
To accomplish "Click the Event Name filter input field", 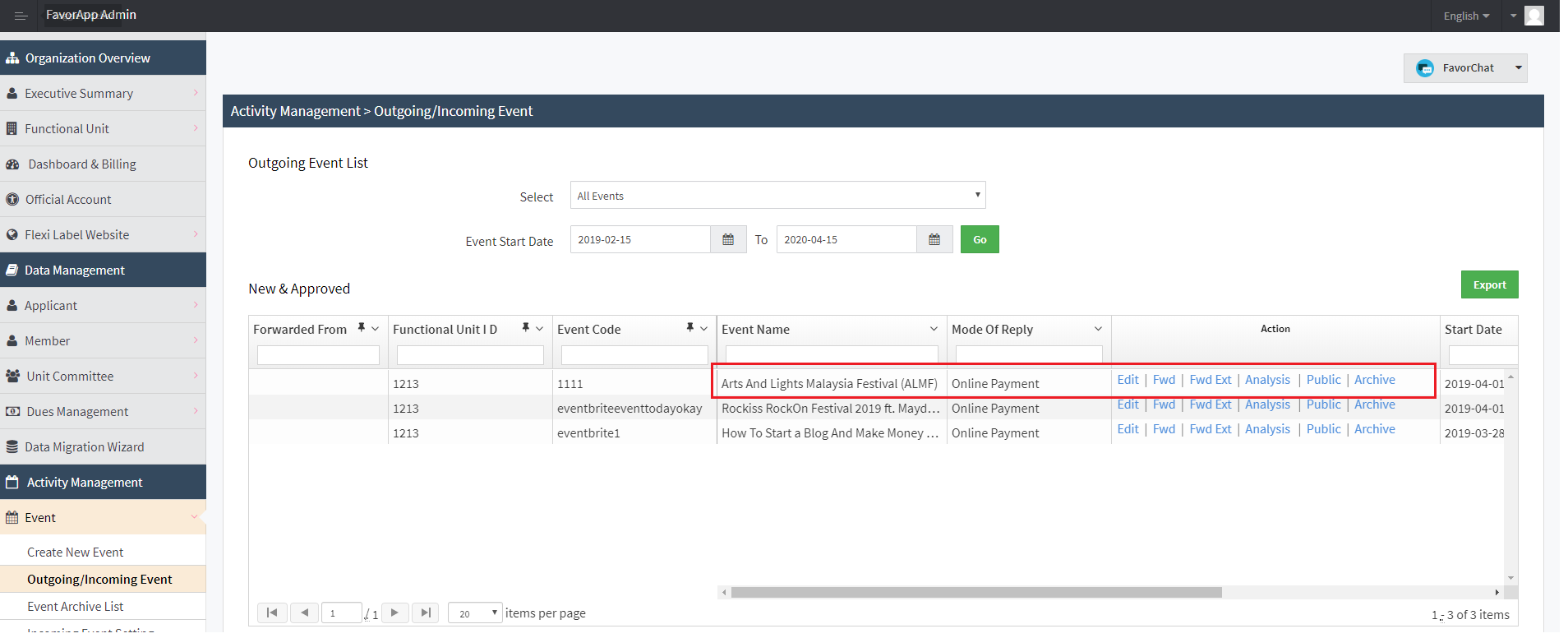I will click(x=831, y=354).
